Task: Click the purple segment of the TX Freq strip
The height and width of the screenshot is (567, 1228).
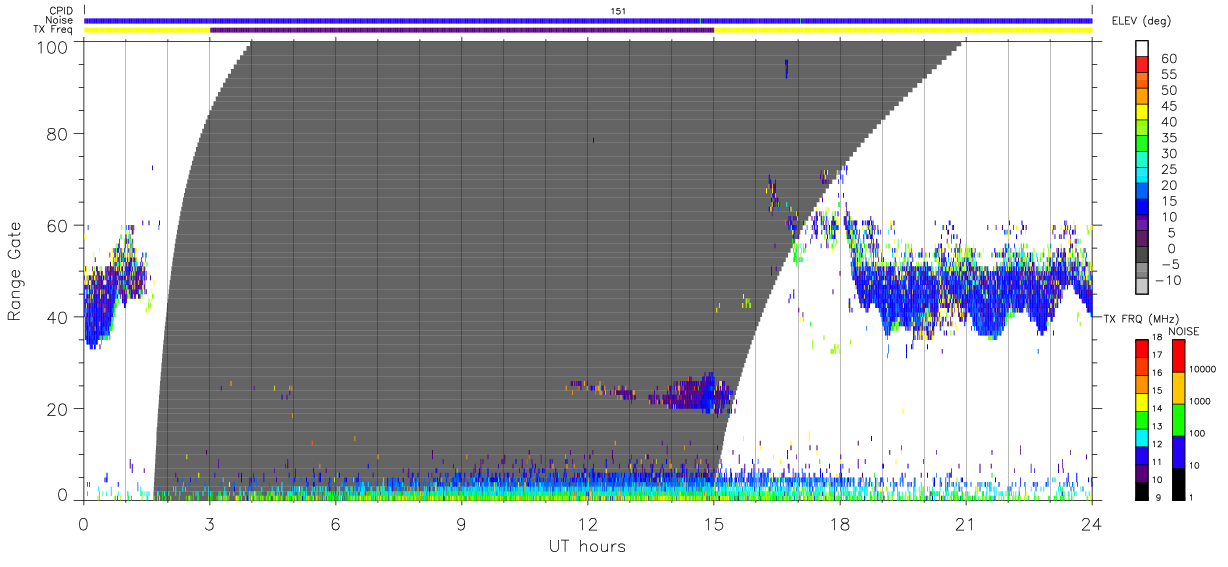Action: tap(462, 30)
